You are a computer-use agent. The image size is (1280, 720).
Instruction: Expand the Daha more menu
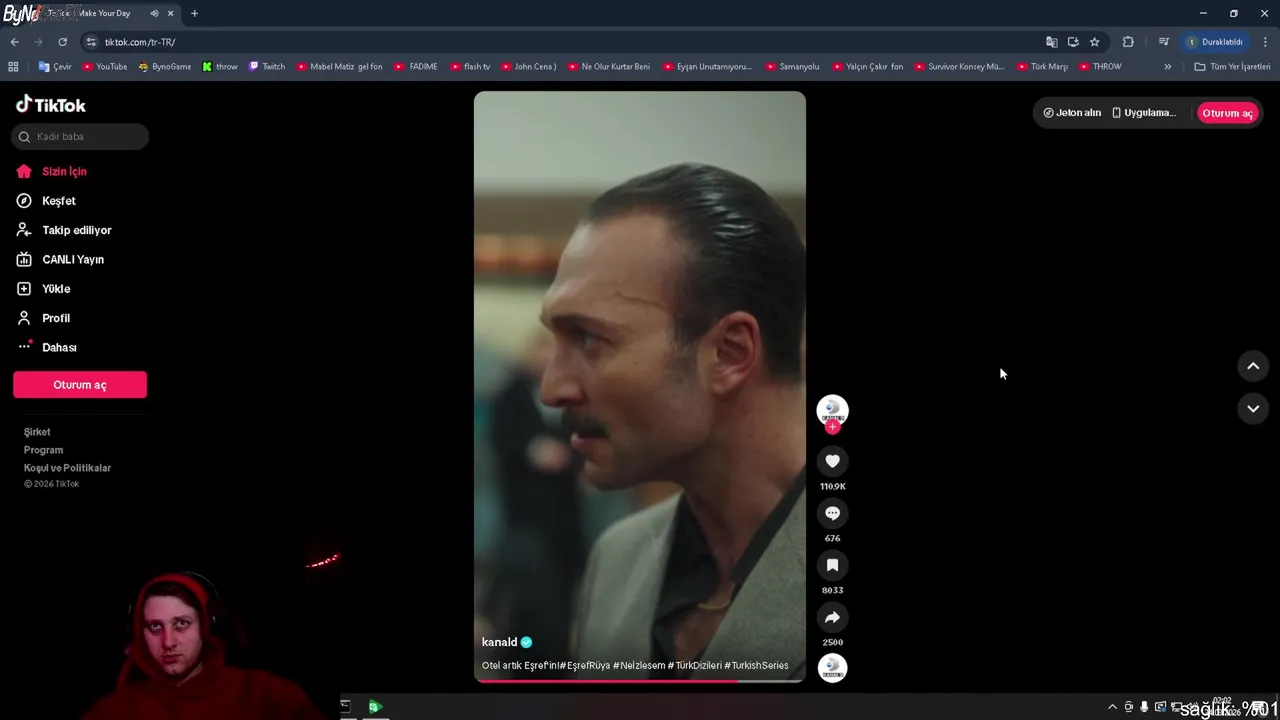pos(46,347)
